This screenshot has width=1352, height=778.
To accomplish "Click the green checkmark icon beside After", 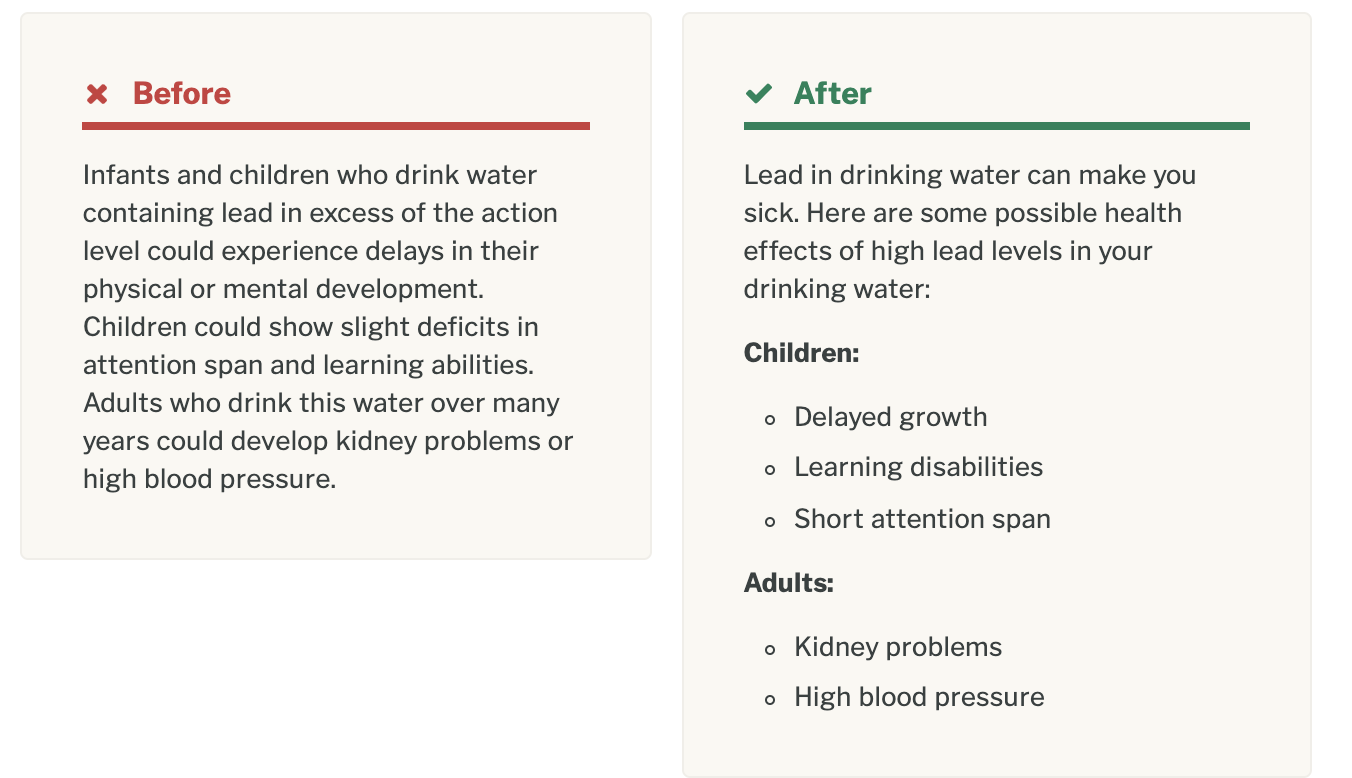I will click(x=759, y=94).
